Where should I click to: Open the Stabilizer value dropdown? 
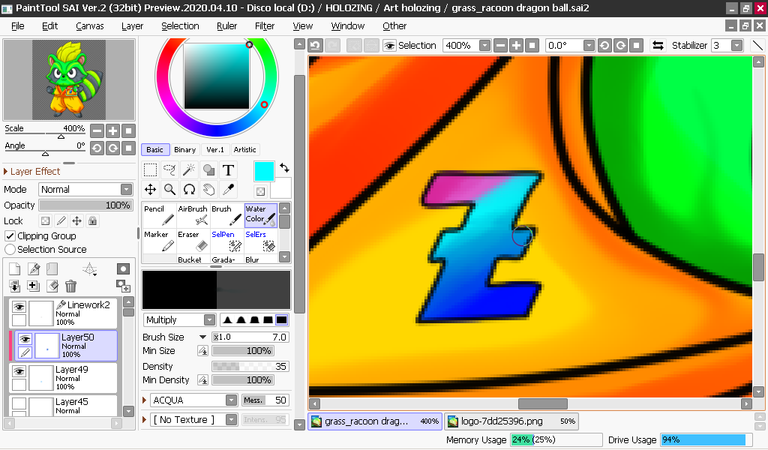[737, 46]
